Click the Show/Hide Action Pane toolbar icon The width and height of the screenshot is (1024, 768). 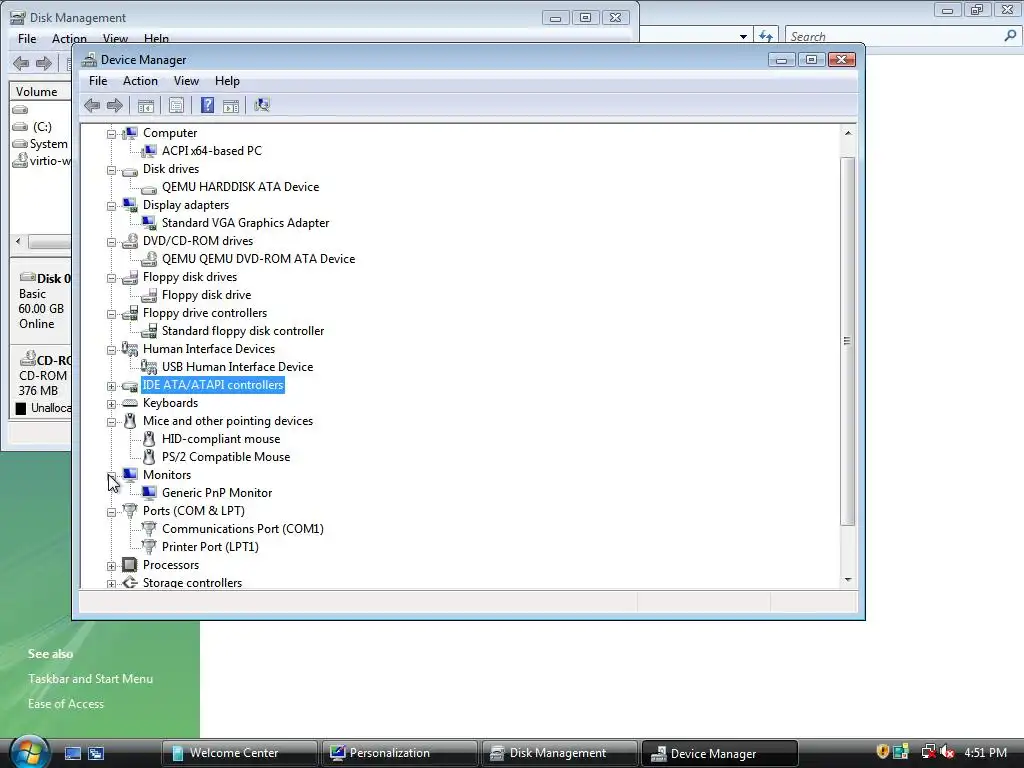tap(231, 105)
